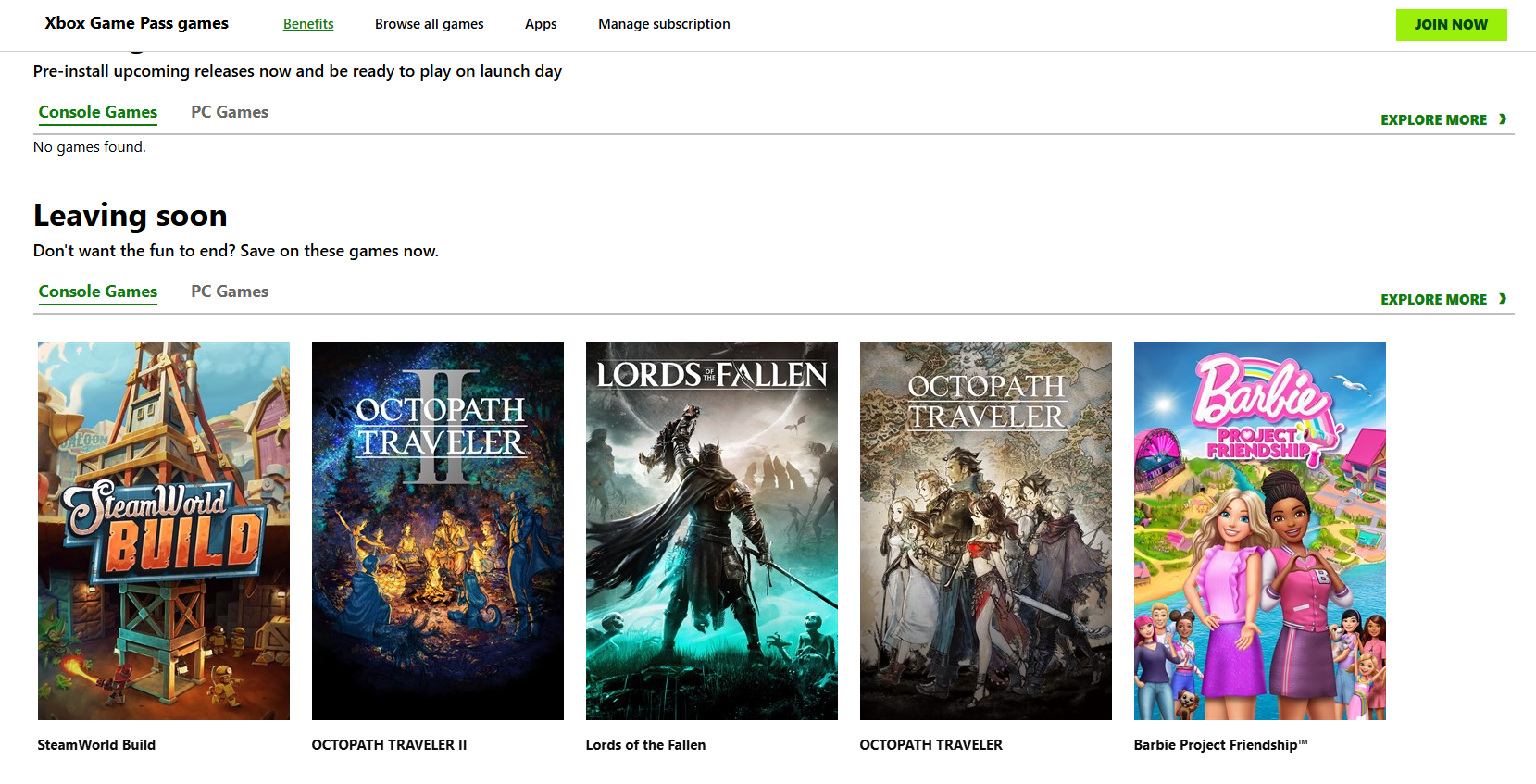This screenshot has height=784, width=1536.
Task: Click Explore More in pre-install section
Action: (x=1442, y=120)
